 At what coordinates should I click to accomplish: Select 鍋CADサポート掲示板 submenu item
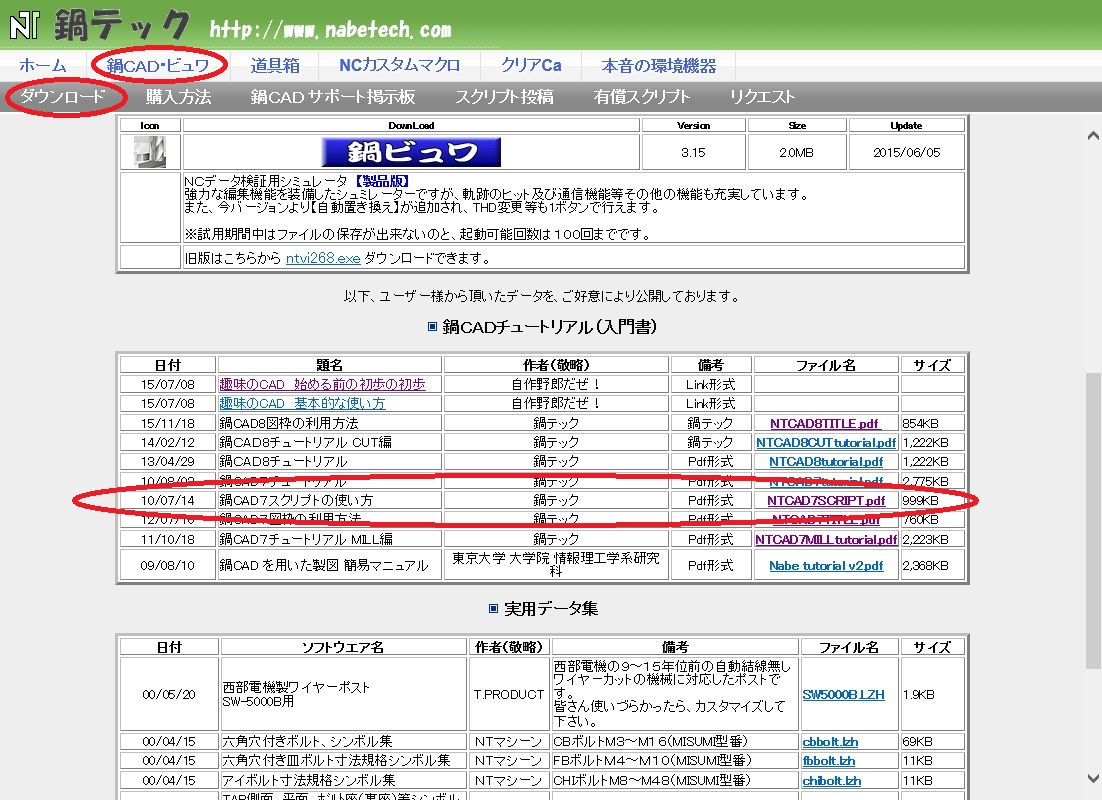pos(332,96)
